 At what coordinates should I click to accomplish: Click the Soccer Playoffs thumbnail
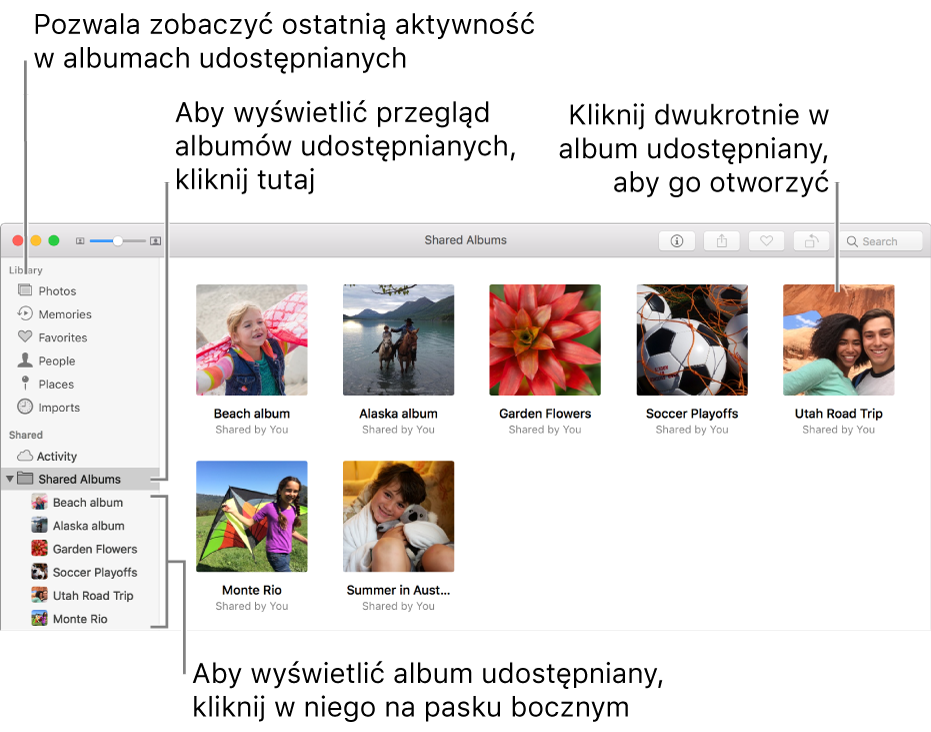(x=692, y=340)
